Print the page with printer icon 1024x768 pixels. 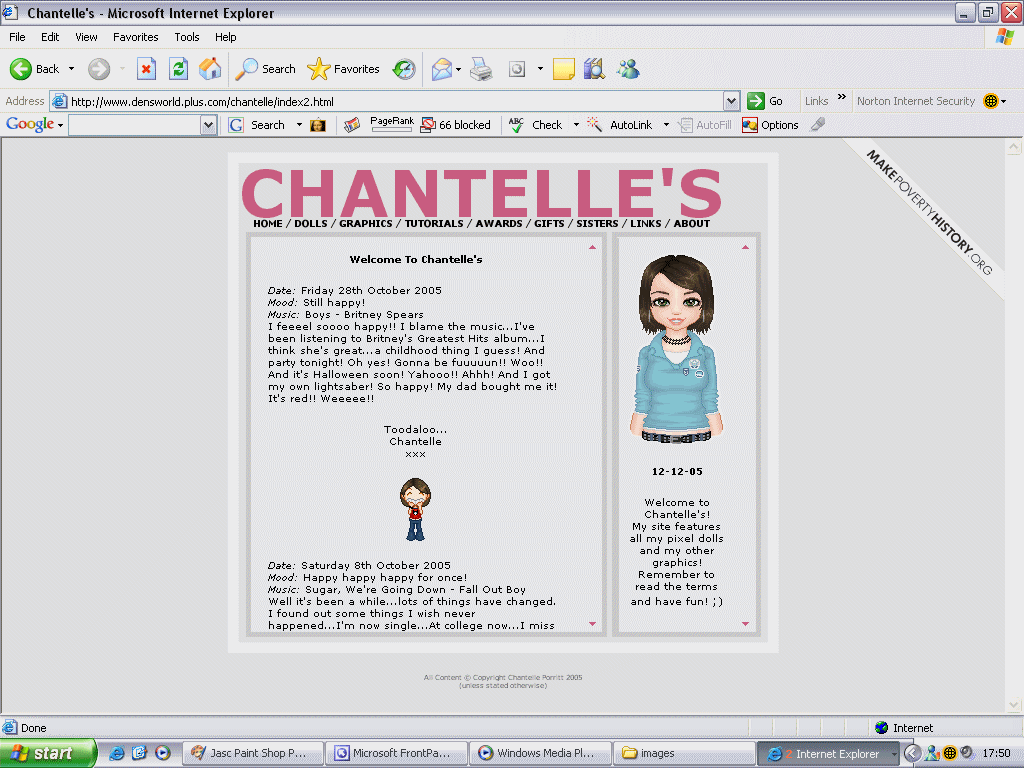481,69
